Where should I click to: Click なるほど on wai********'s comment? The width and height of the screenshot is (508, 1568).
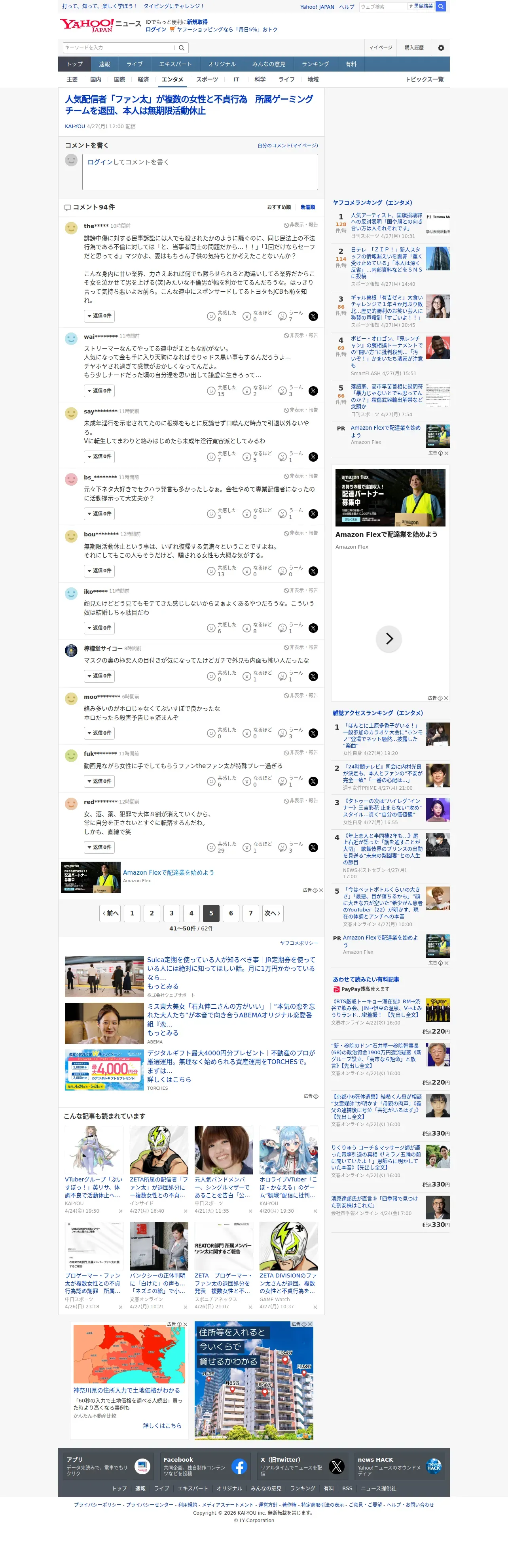pyautogui.click(x=258, y=391)
